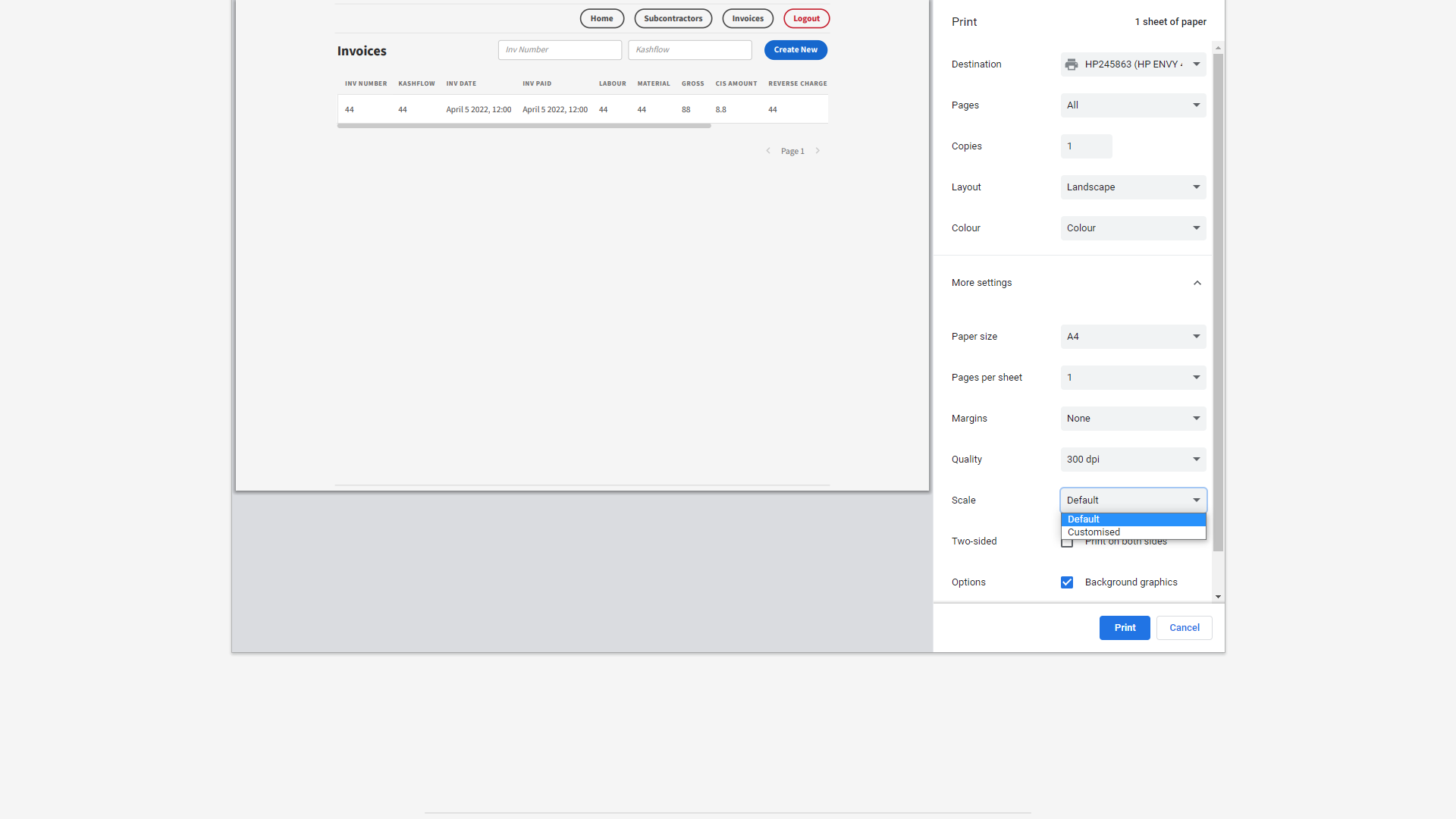1456x819 pixels.
Task: Disable Background graphics option
Action: click(1067, 582)
